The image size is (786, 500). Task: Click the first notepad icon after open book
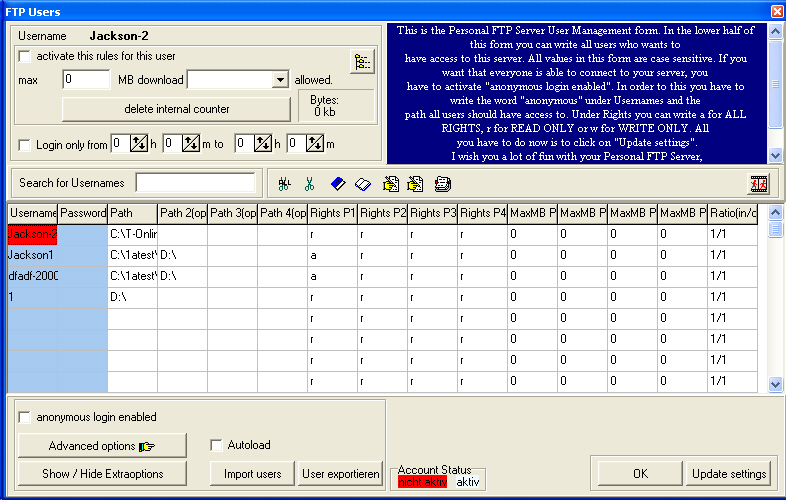pyautogui.click(x=390, y=184)
